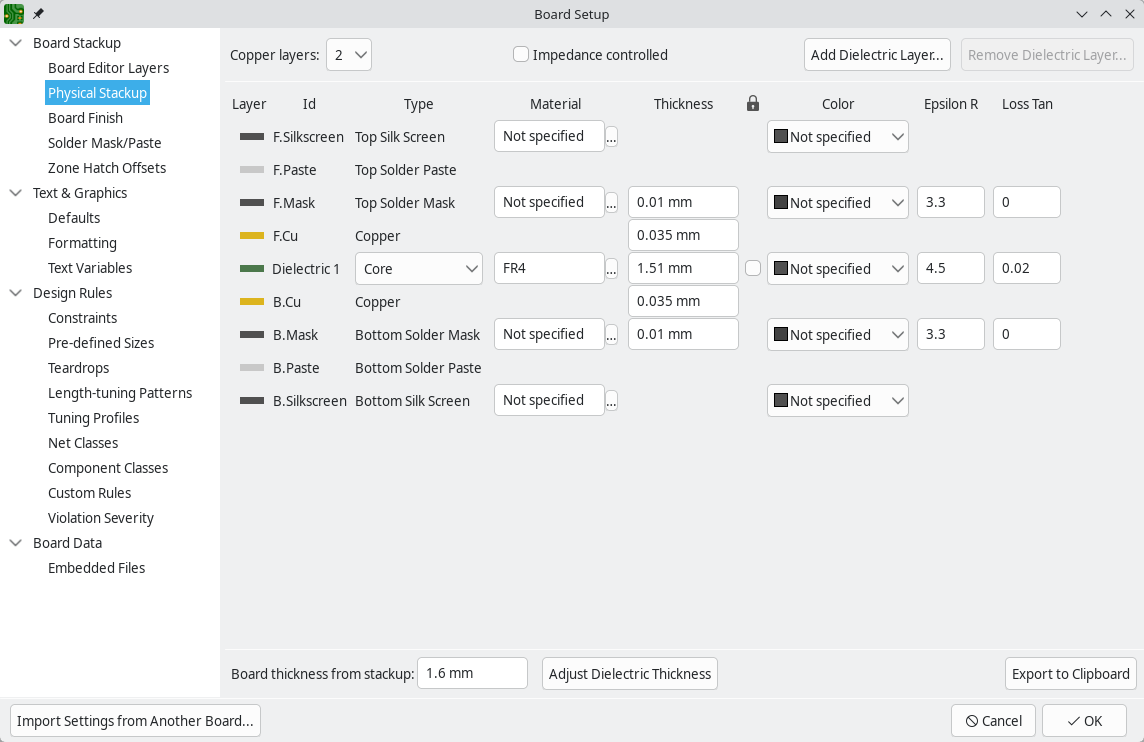Open the Dielectric 1 Core type dropdown
1144x742 pixels.
point(418,269)
